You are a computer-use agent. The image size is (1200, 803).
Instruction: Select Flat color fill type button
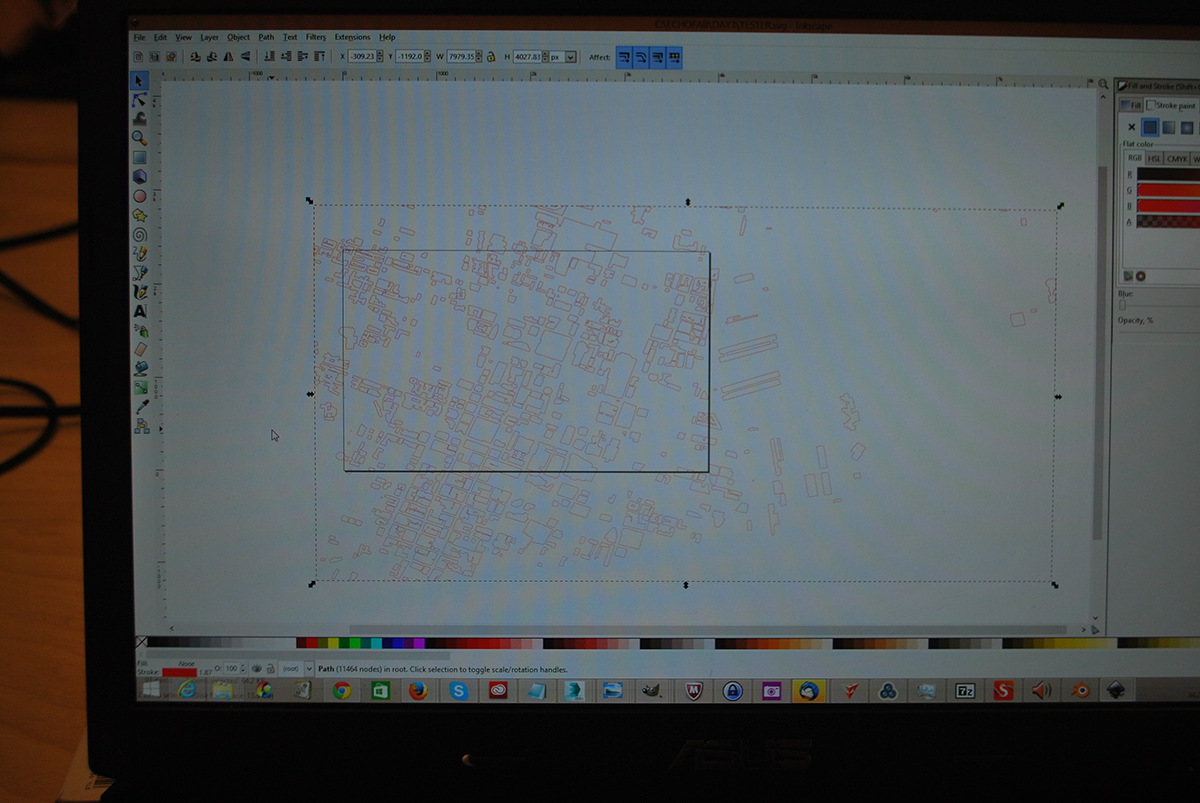pyautogui.click(x=1150, y=127)
